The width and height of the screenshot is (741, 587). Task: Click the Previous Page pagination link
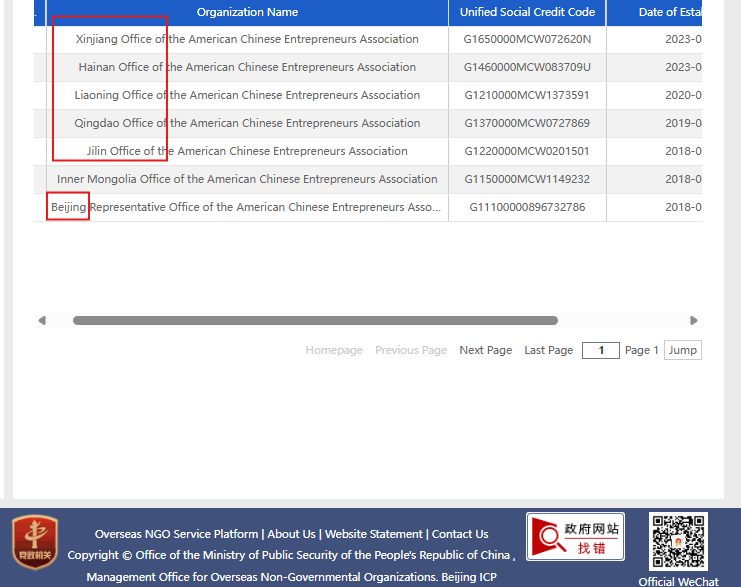pyautogui.click(x=411, y=350)
